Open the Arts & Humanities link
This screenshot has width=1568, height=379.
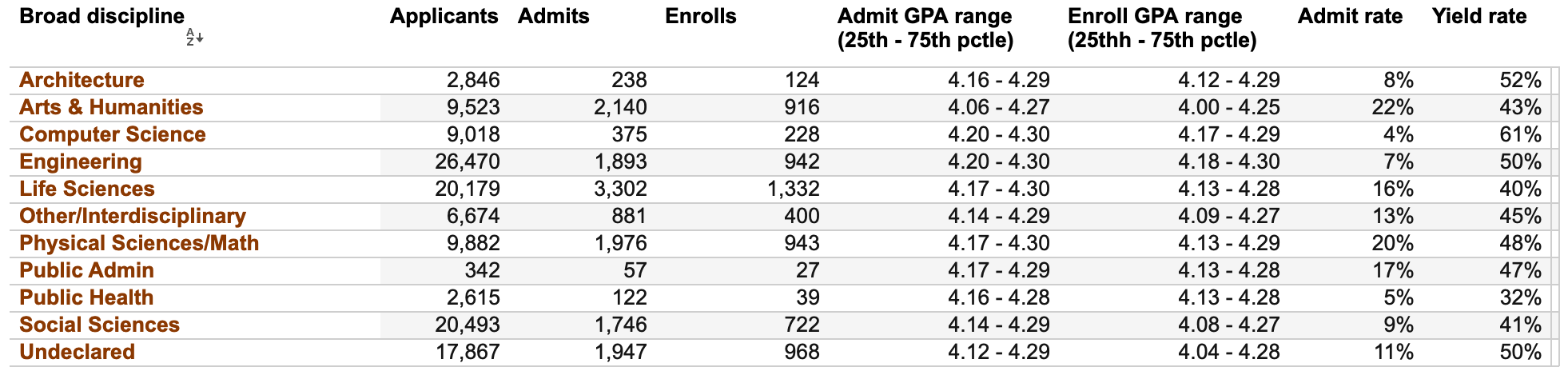pos(111,107)
